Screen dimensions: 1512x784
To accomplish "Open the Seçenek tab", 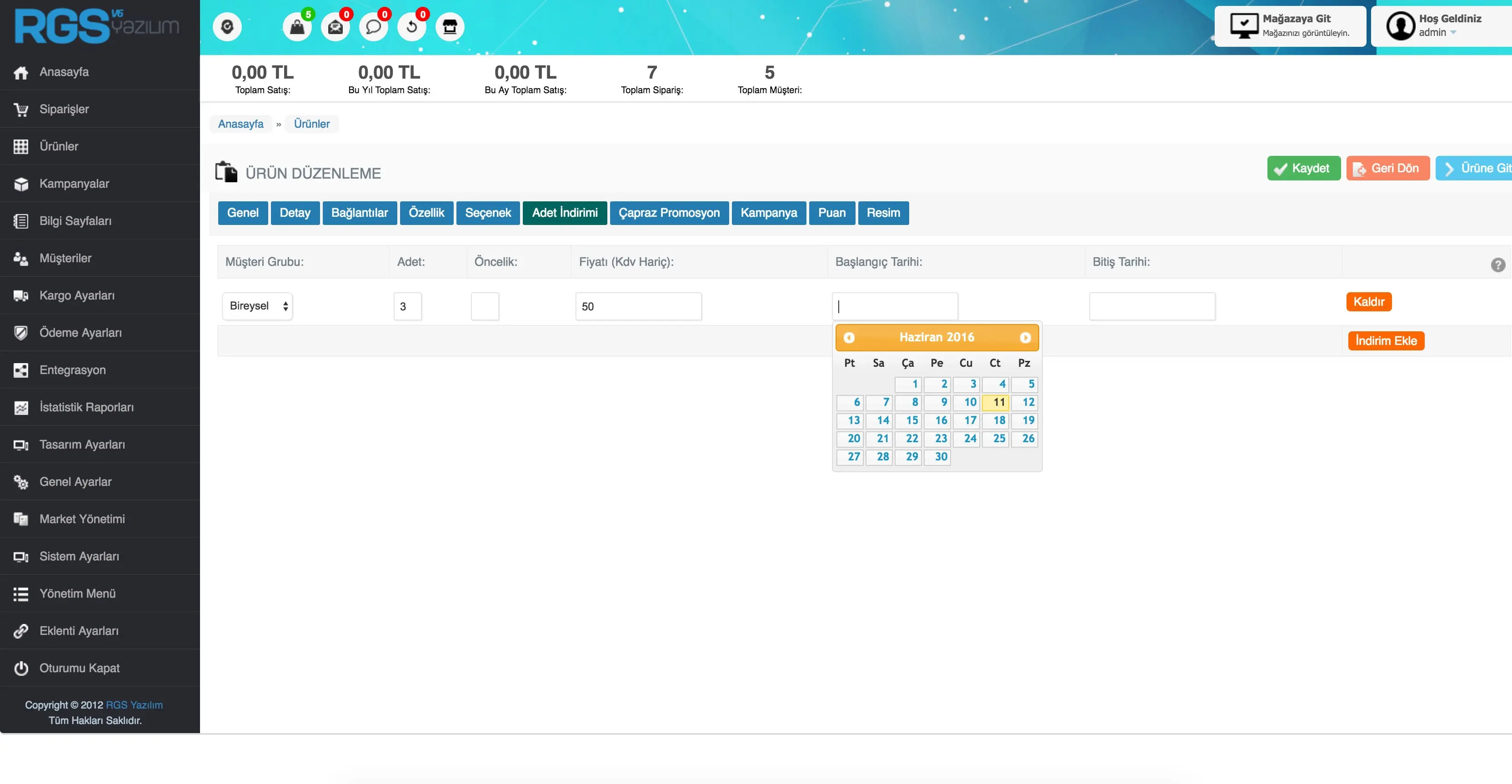I will click(x=488, y=213).
